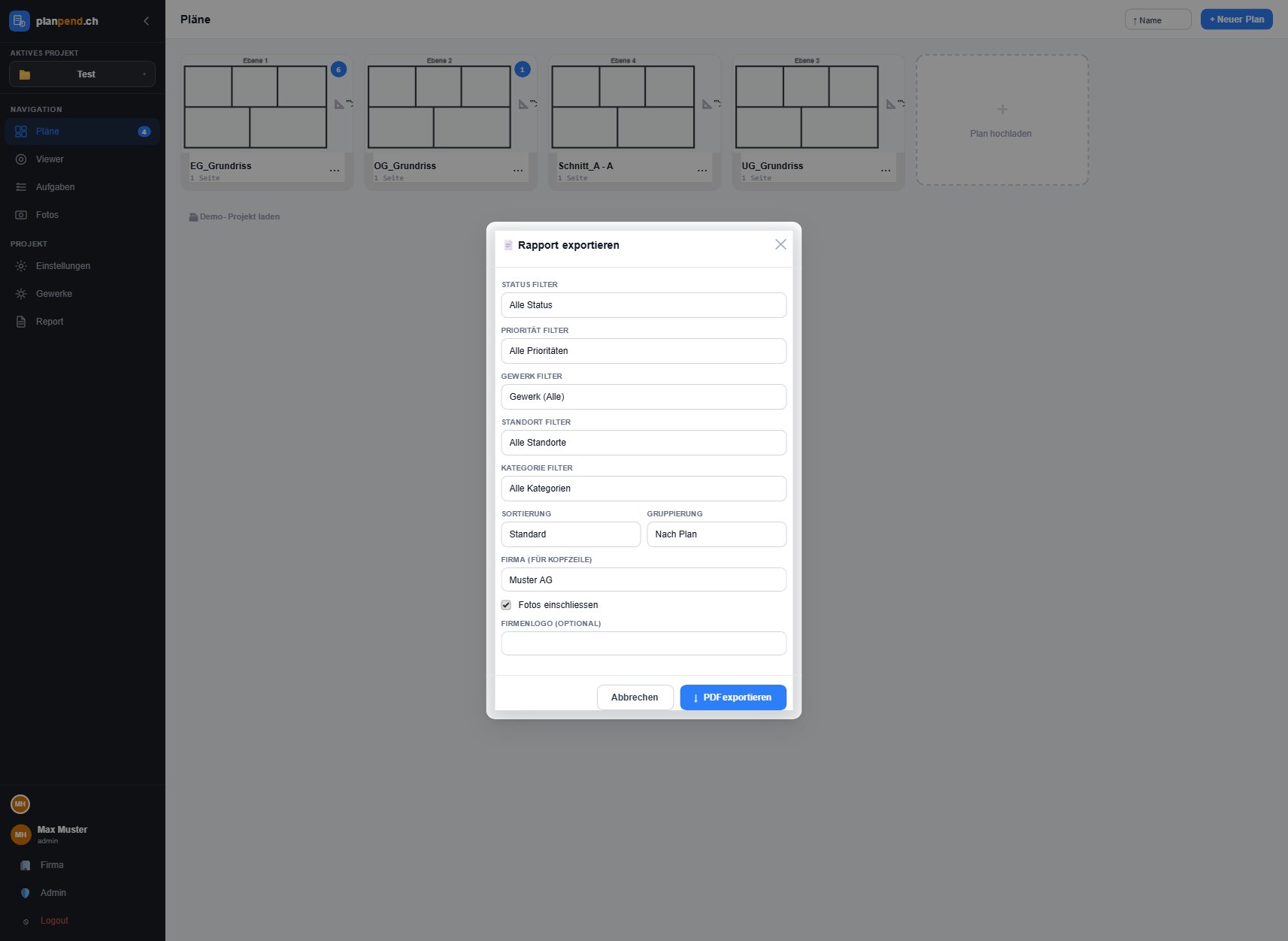Open the Gruppierung dropdown set to Nach Plan
1288x941 pixels.
click(x=716, y=534)
